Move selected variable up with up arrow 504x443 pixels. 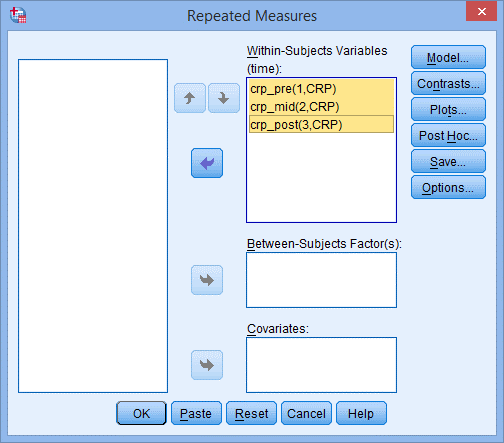click(x=190, y=98)
